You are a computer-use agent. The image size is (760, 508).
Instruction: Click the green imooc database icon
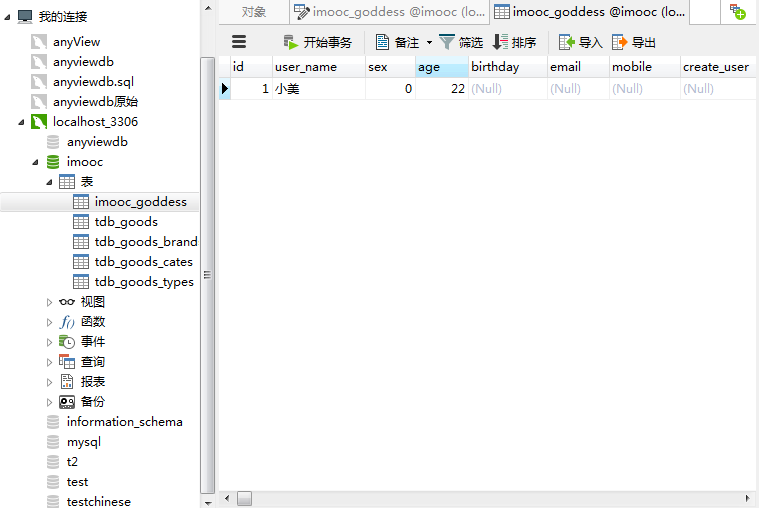pyautogui.click(x=53, y=162)
